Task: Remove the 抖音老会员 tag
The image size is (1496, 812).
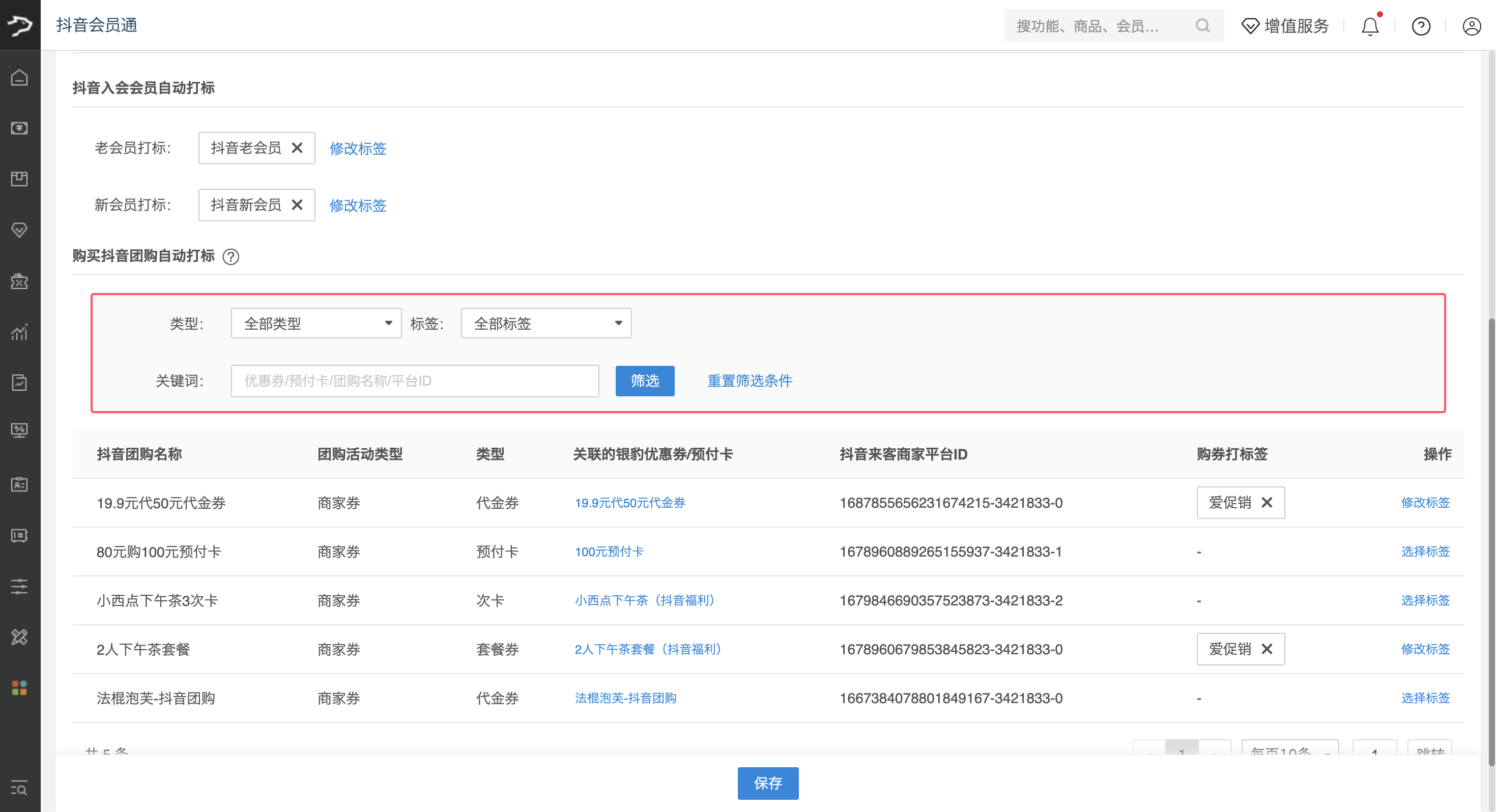Action: point(297,148)
